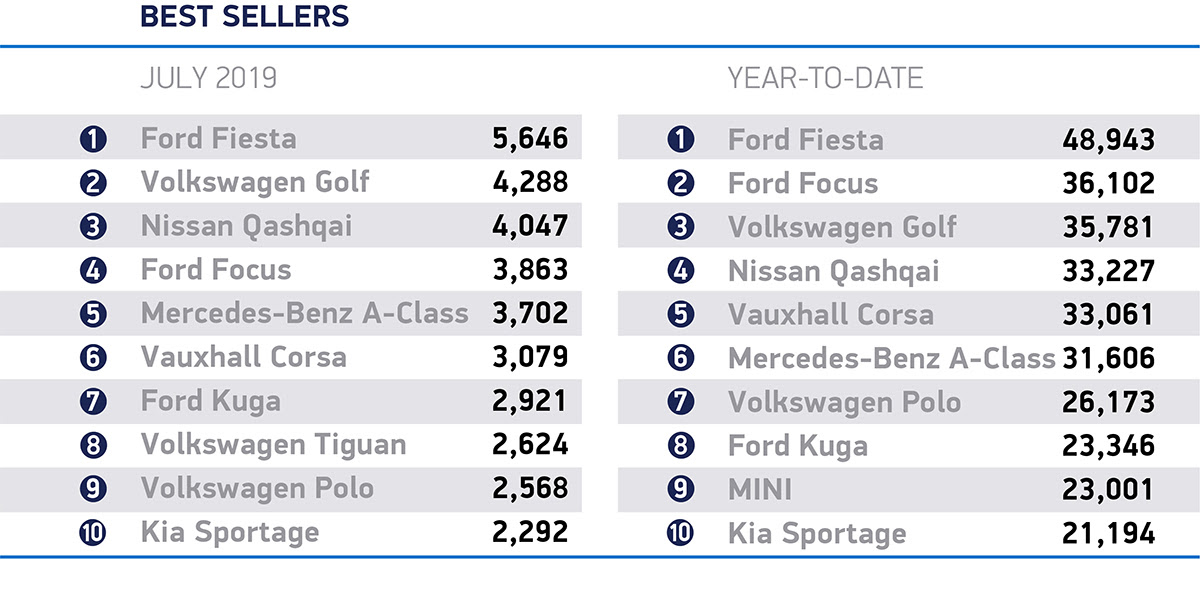Image resolution: width=1200 pixels, height=597 pixels.
Task: Click the rank 9 badge beside MINI
Action: (680, 489)
